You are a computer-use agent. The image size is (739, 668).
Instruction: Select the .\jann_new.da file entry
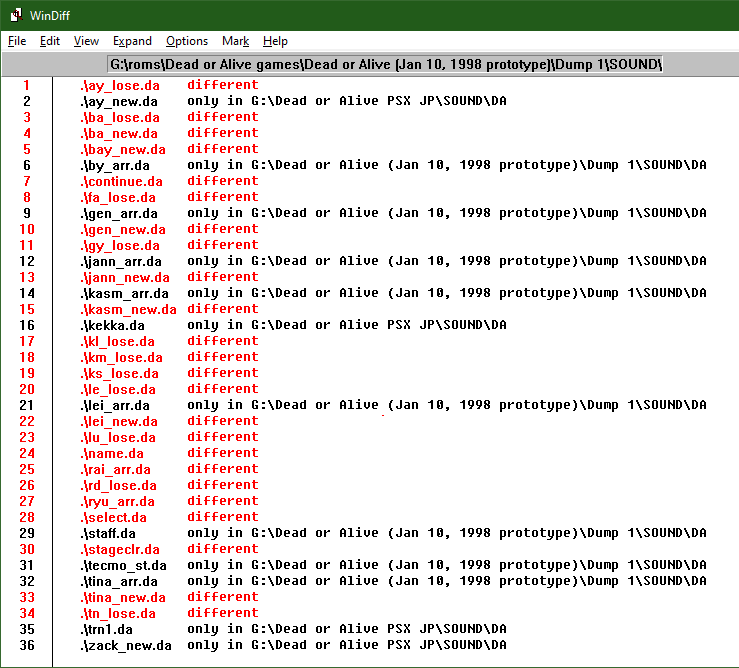pos(125,278)
